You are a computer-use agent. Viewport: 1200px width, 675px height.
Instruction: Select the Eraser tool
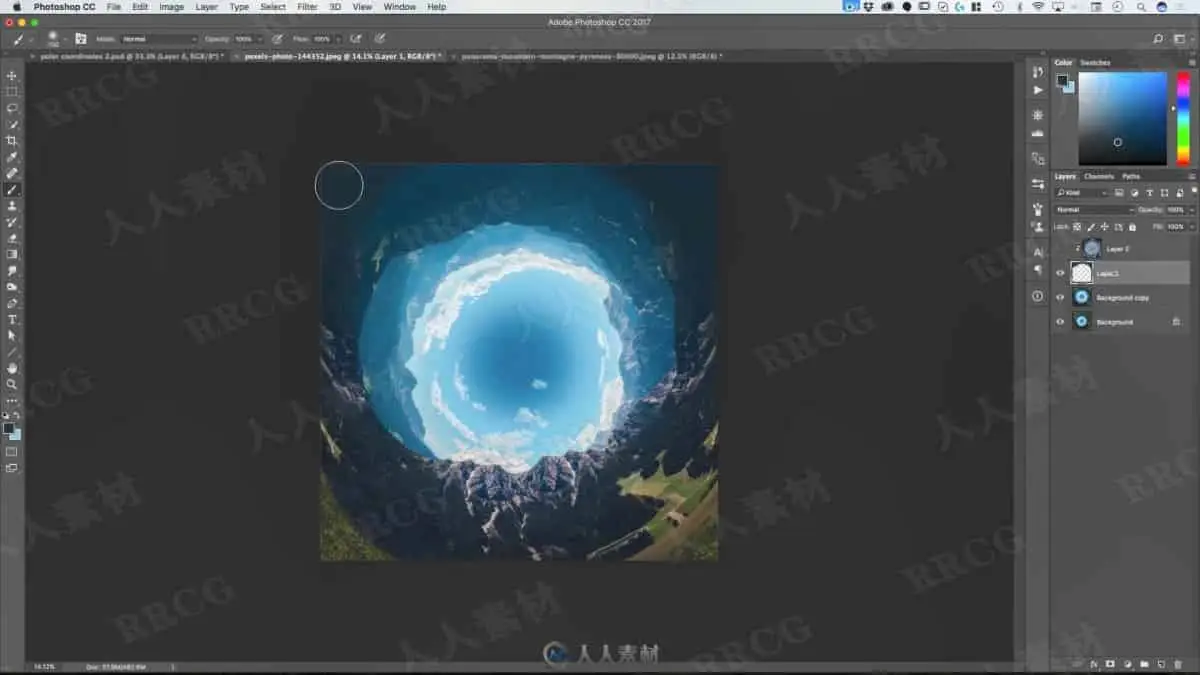pyautogui.click(x=12, y=238)
